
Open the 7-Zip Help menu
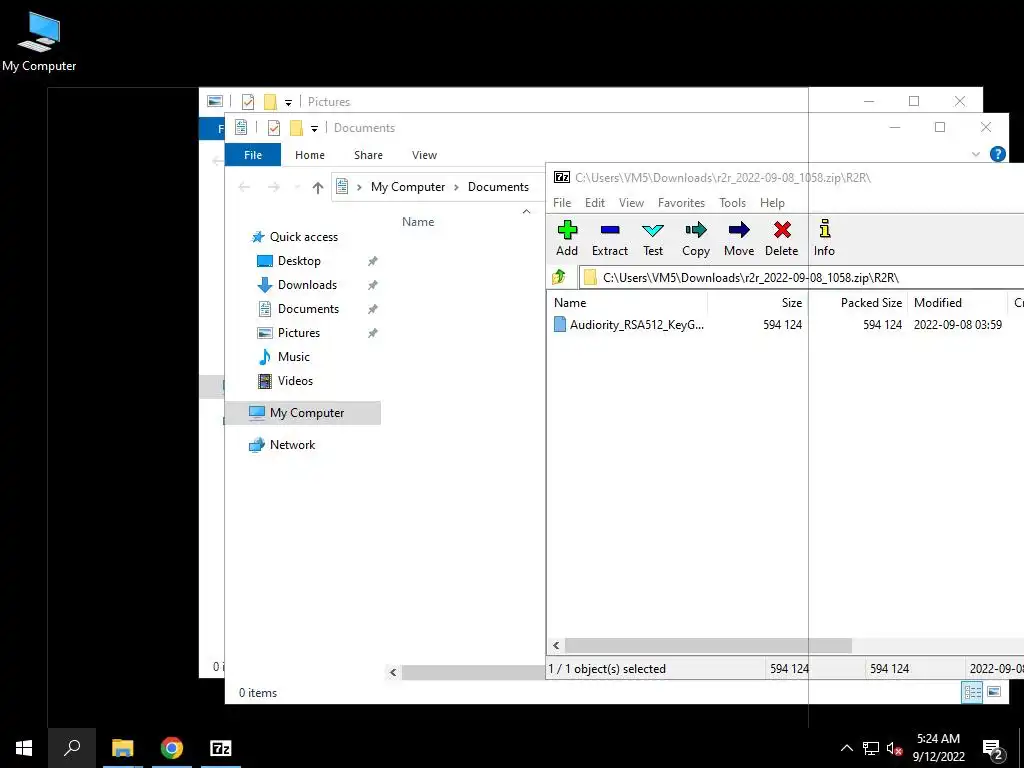click(x=772, y=203)
